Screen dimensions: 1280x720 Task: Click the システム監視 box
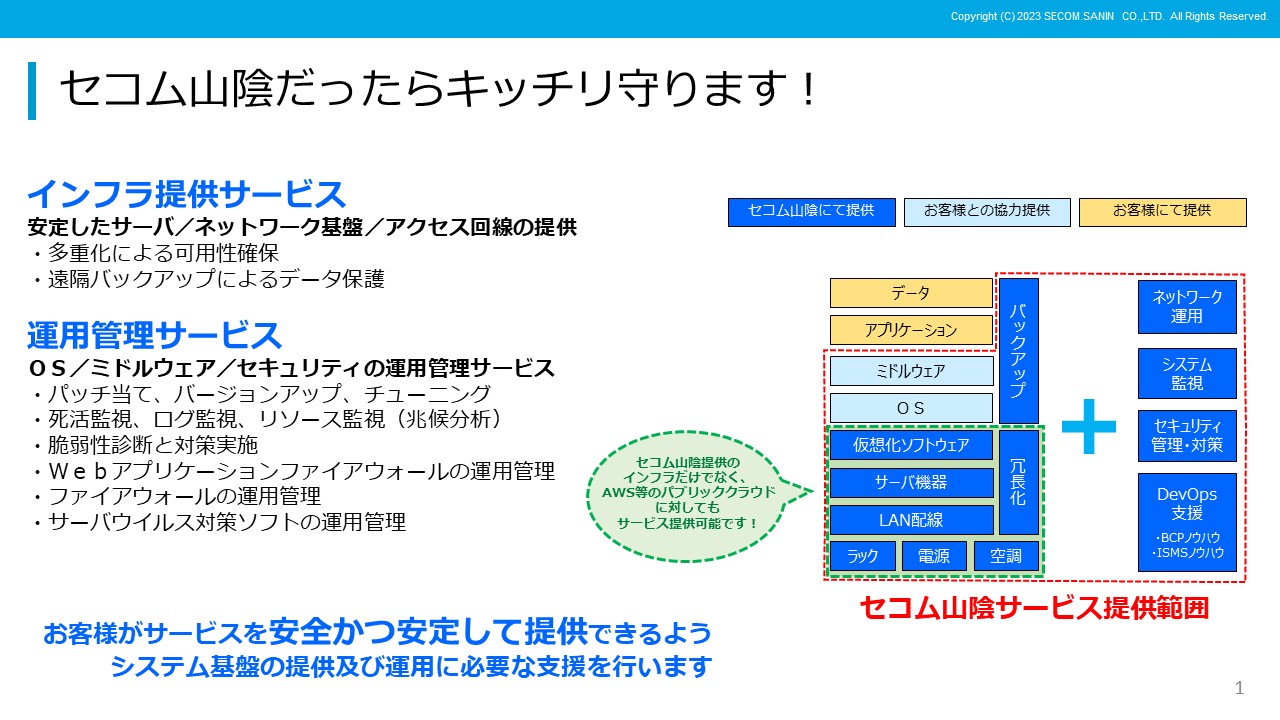click(1187, 374)
